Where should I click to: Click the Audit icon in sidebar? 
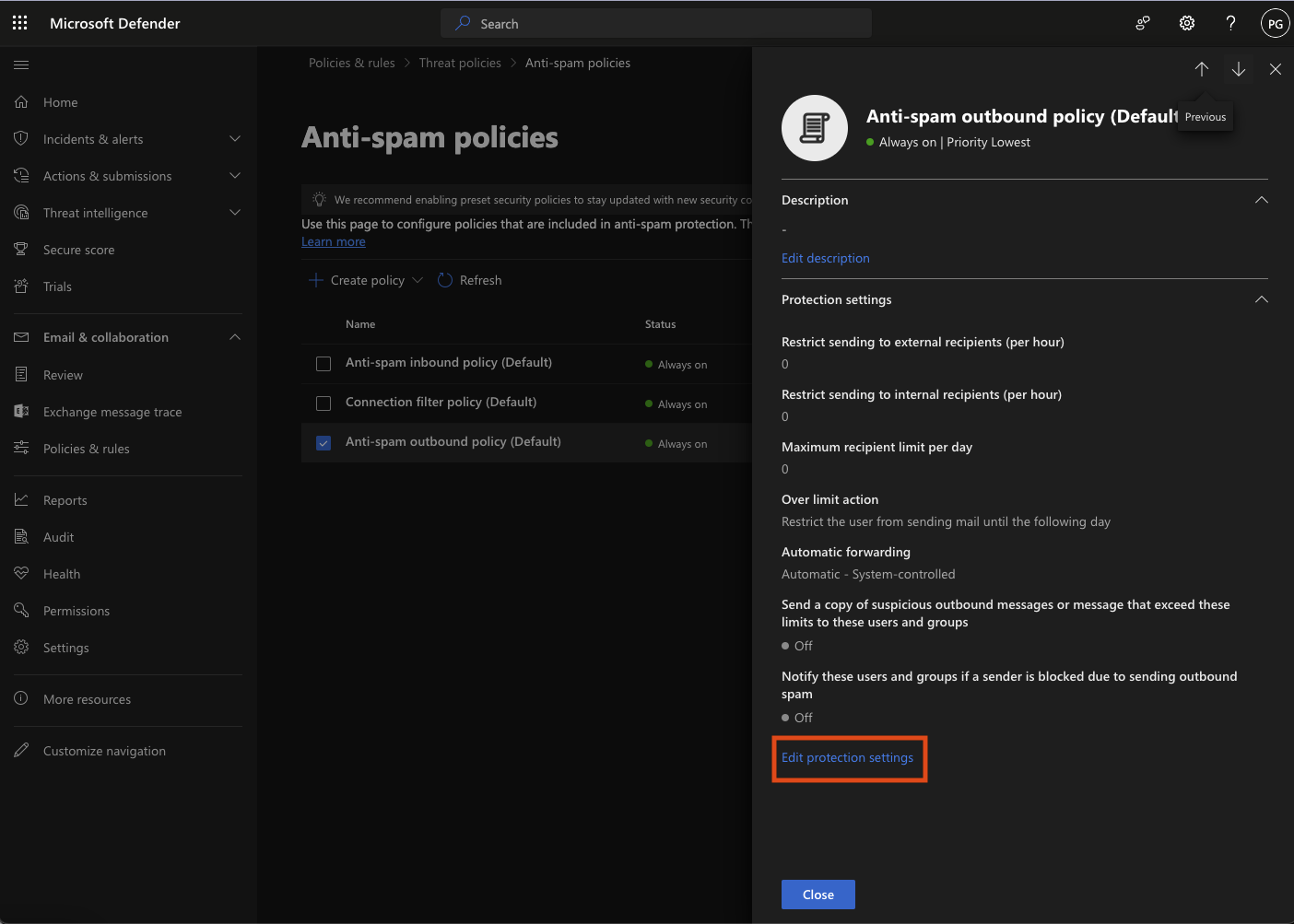click(x=21, y=537)
